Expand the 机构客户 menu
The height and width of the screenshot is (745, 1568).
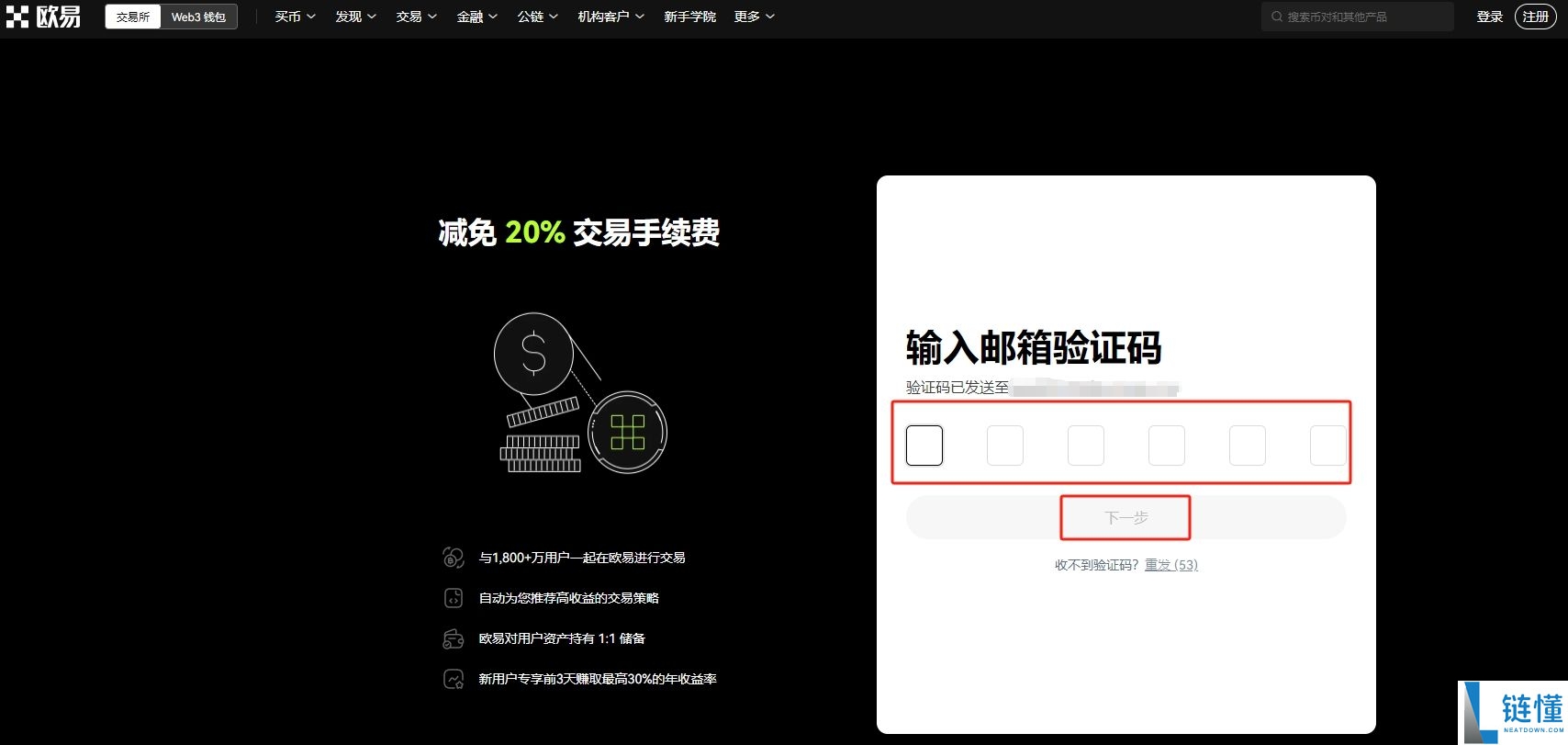point(611,17)
